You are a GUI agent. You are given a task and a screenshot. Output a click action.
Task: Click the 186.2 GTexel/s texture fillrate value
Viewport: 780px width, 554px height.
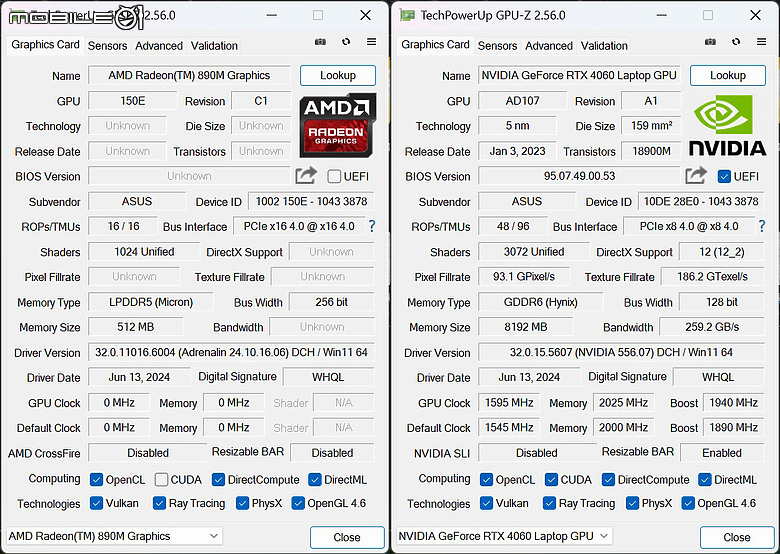pos(712,277)
